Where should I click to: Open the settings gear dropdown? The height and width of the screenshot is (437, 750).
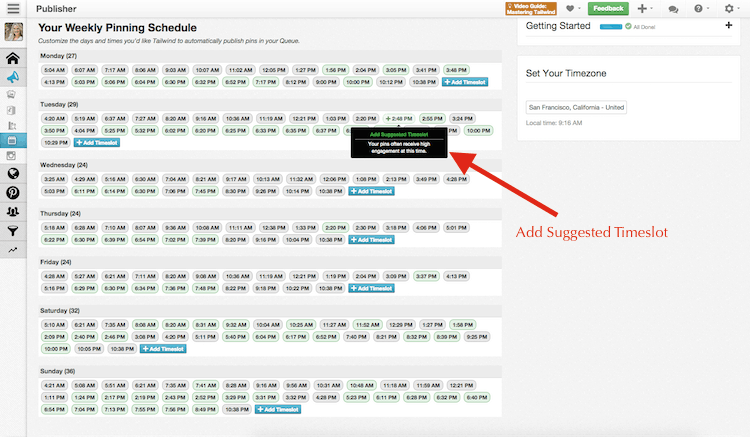731,9
